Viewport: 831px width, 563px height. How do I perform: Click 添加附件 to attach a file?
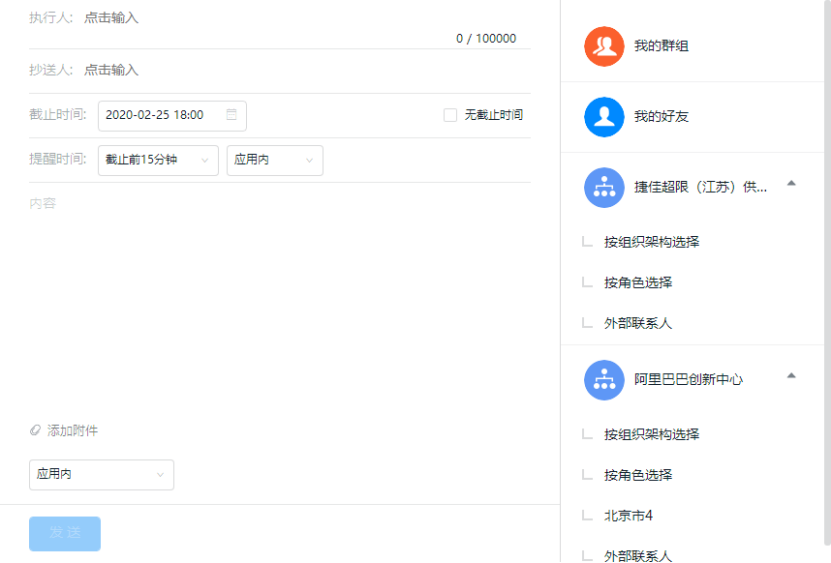click(x=72, y=430)
